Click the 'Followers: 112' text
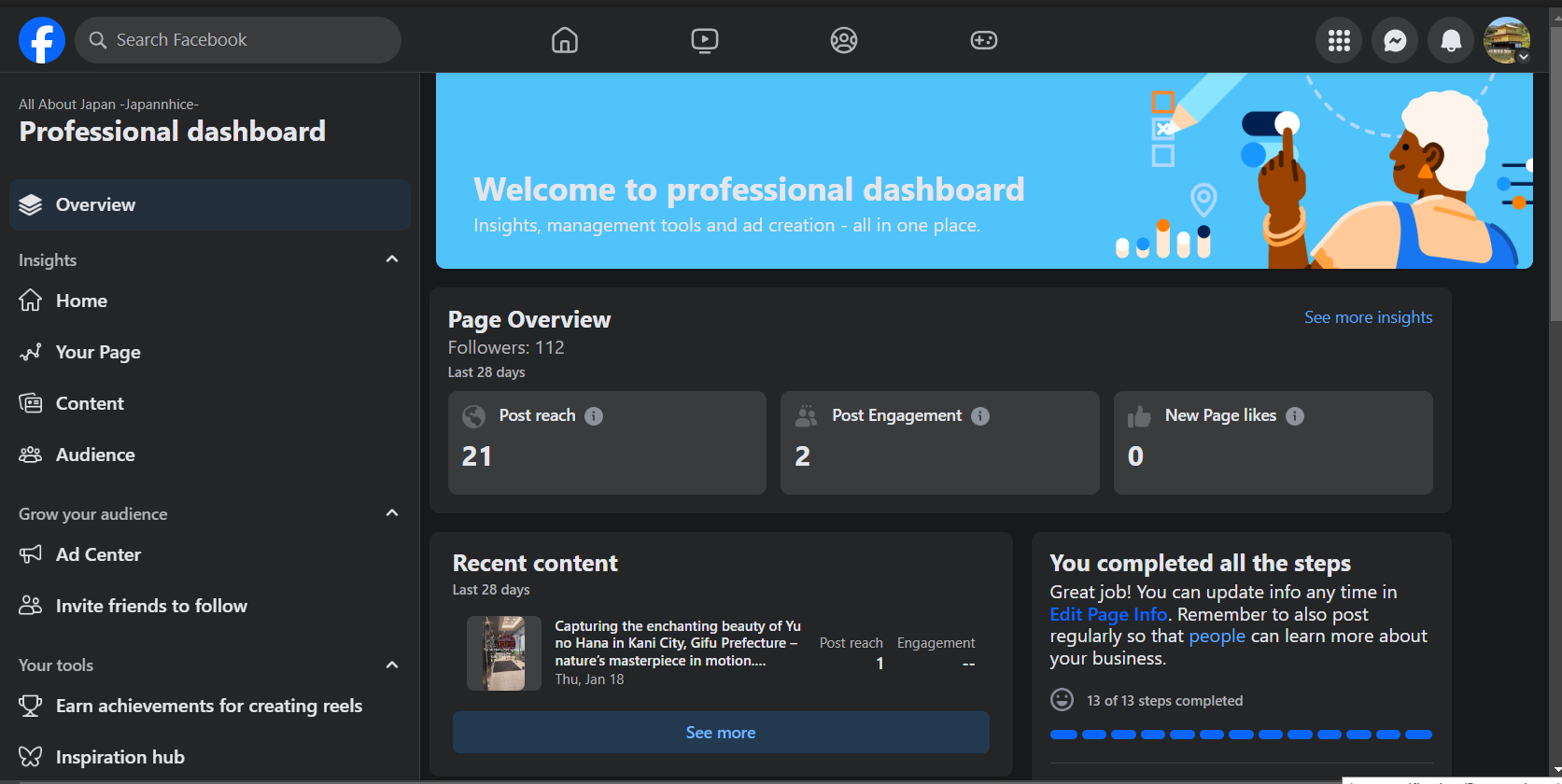The image size is (1562, 784). pyautogui.click(x=506, y=347)
